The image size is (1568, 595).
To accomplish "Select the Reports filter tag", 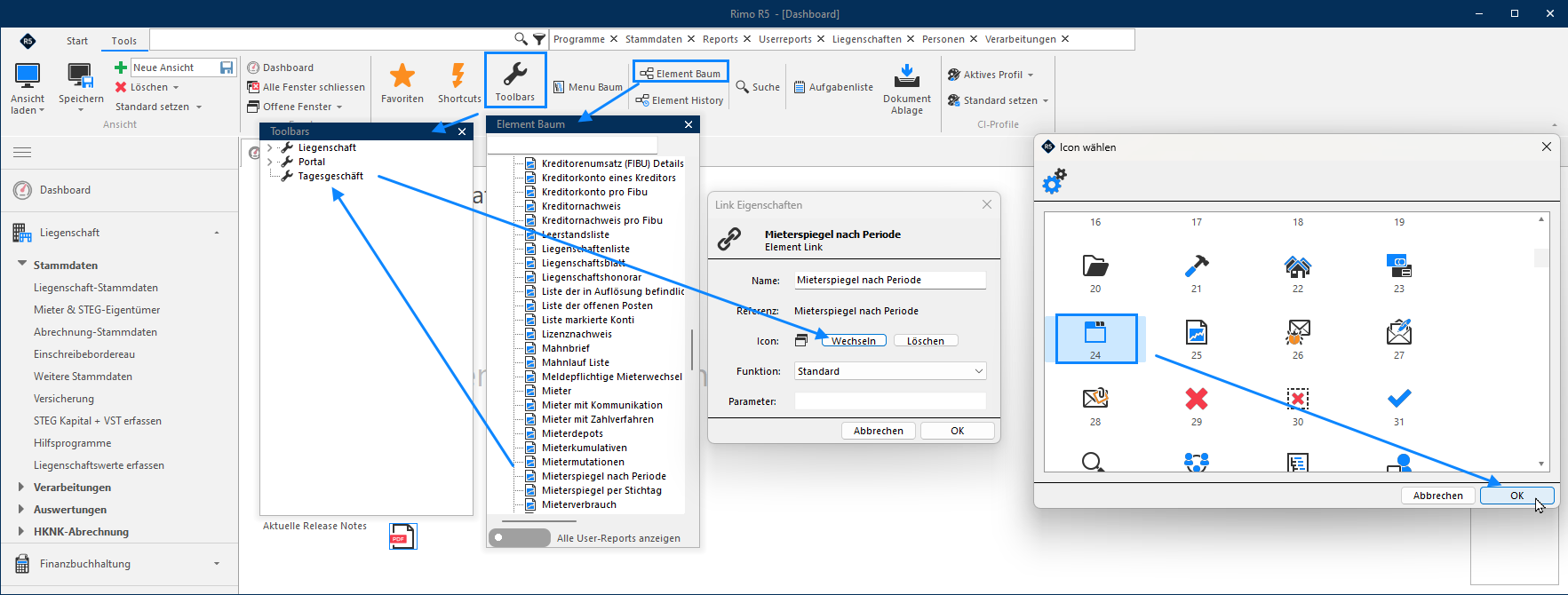I will [720, 39].
